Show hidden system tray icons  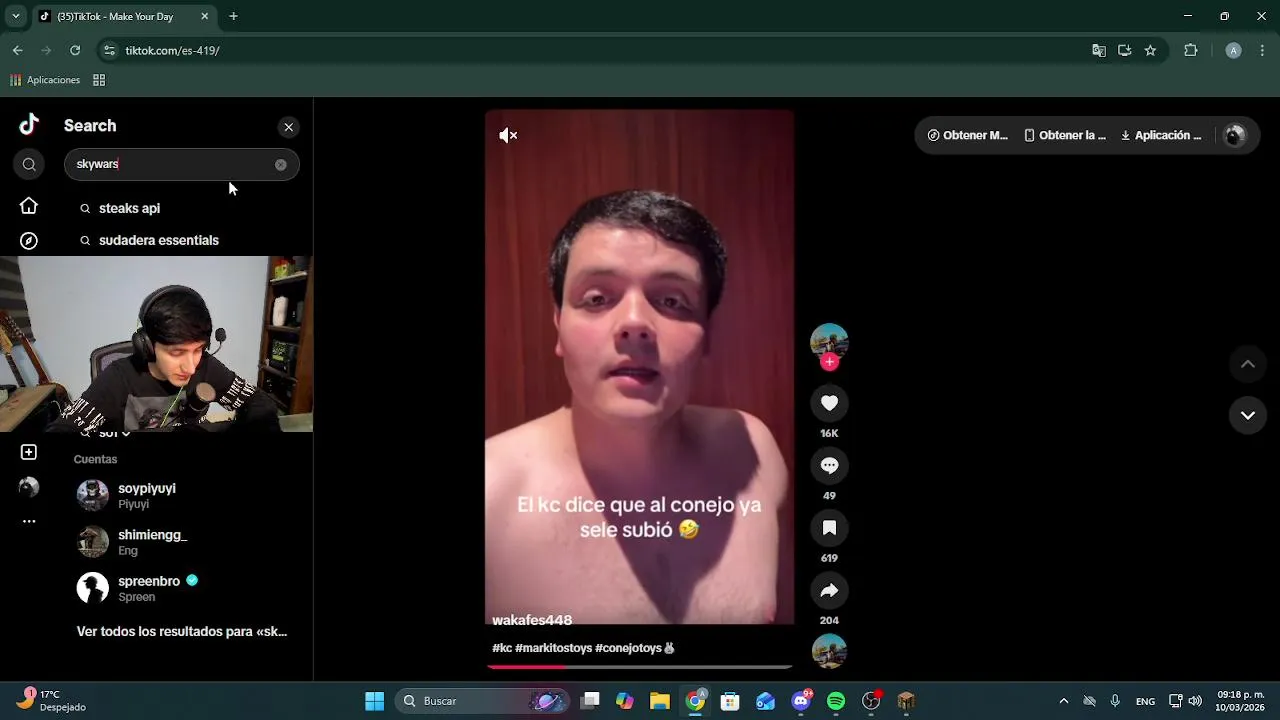click(1063, 701)
